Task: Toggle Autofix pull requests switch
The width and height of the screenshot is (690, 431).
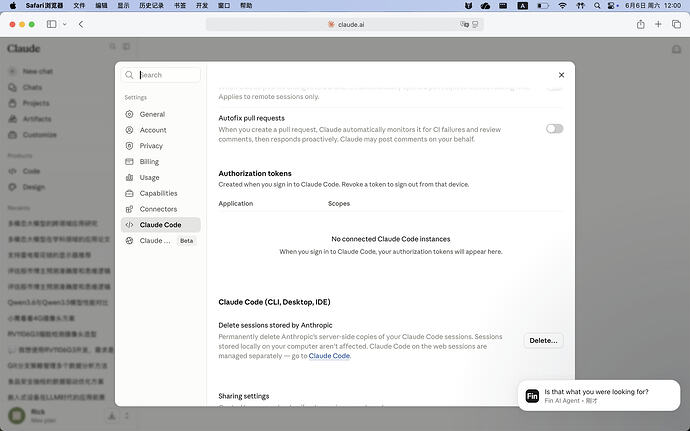Action: (554, 129)
